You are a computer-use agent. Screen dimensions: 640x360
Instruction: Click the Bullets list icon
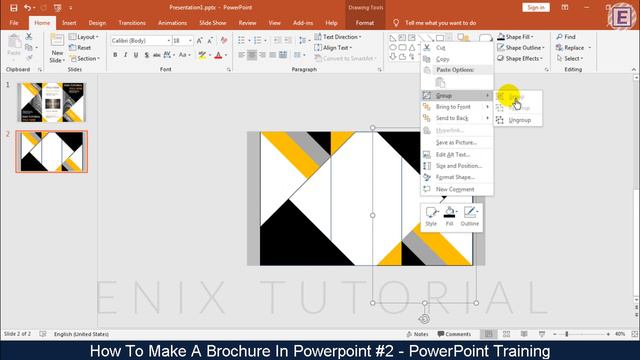242,40
